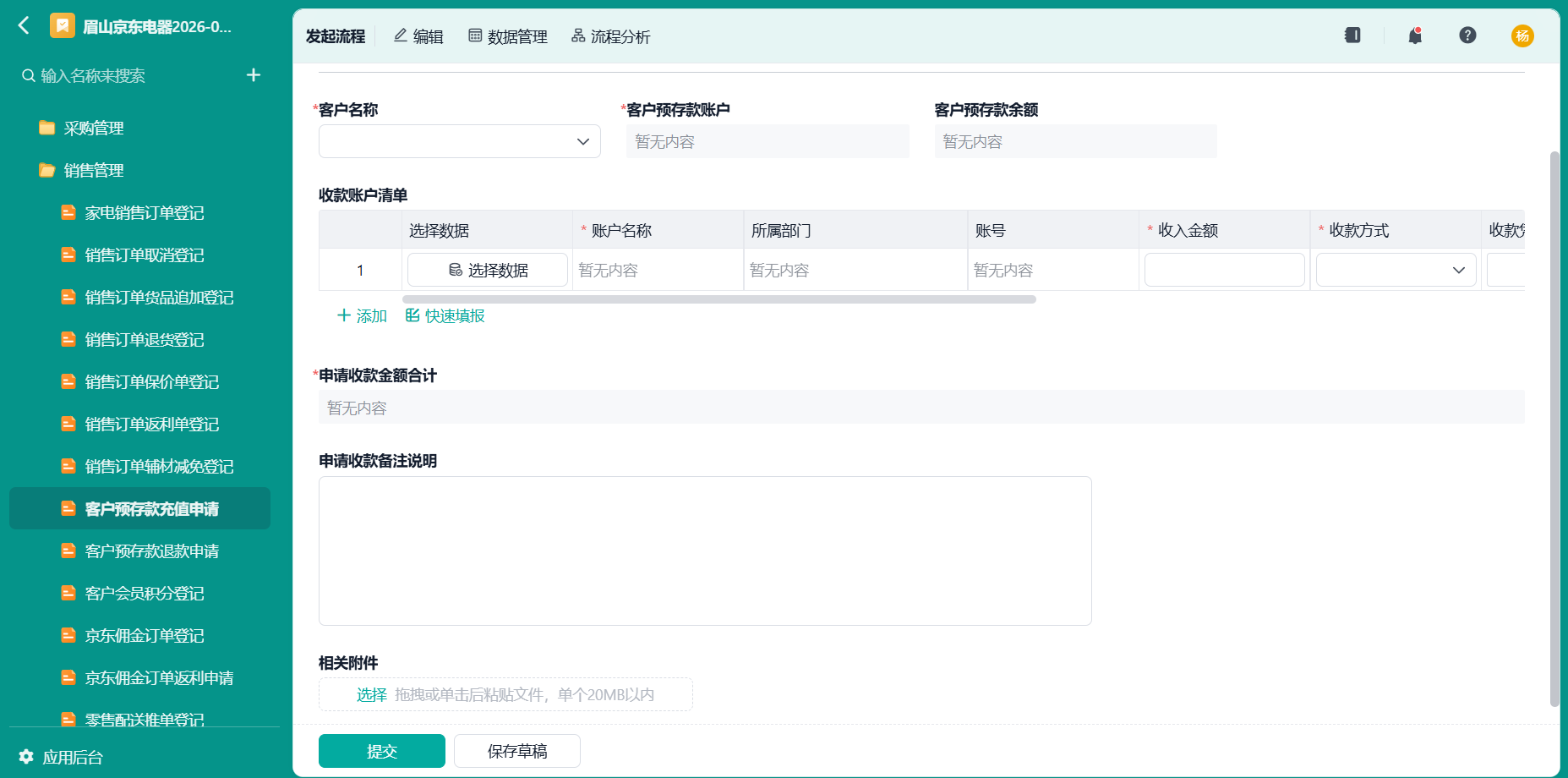Click document icon of 客户会员积分登记
This screenshot has width=1568, height=778.
[68, 593]
